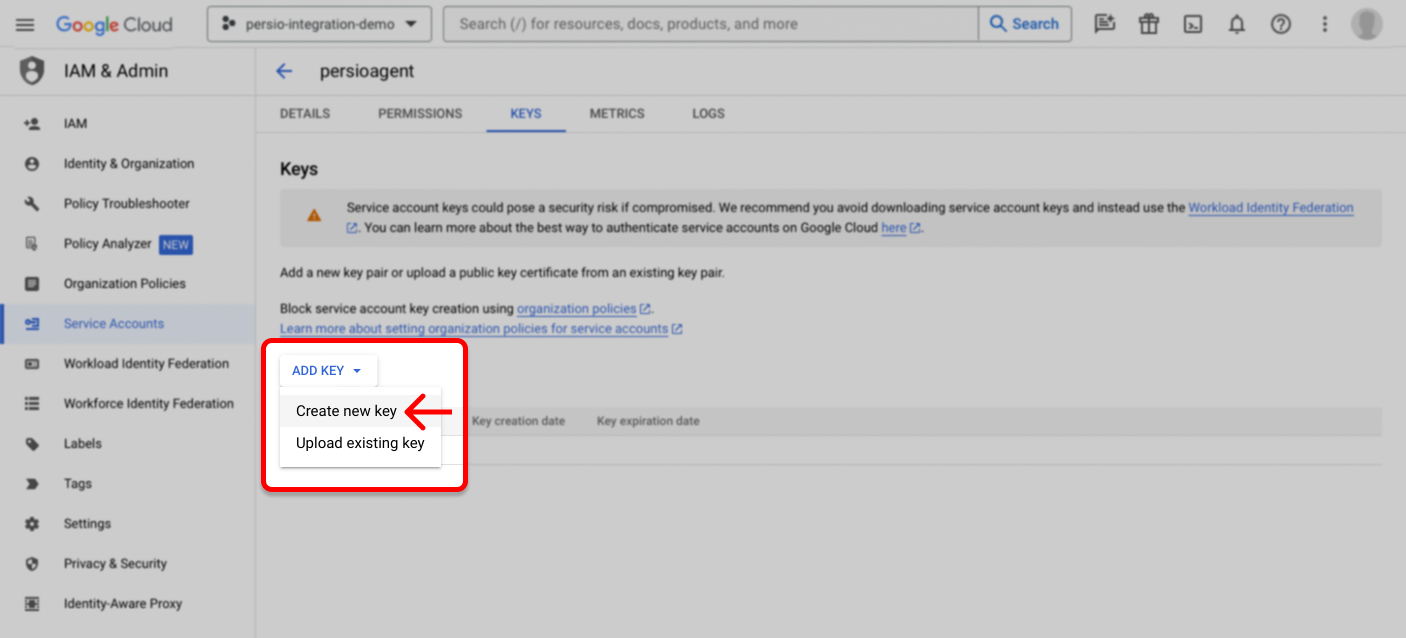
Task: Select Create new key option
Action: click(x=346, y=411)
